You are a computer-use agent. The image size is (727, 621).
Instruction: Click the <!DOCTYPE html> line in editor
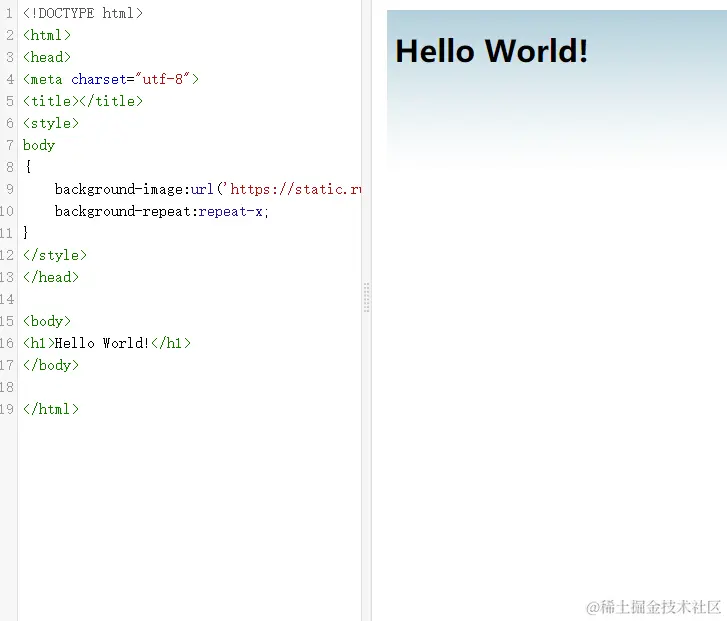83,13
